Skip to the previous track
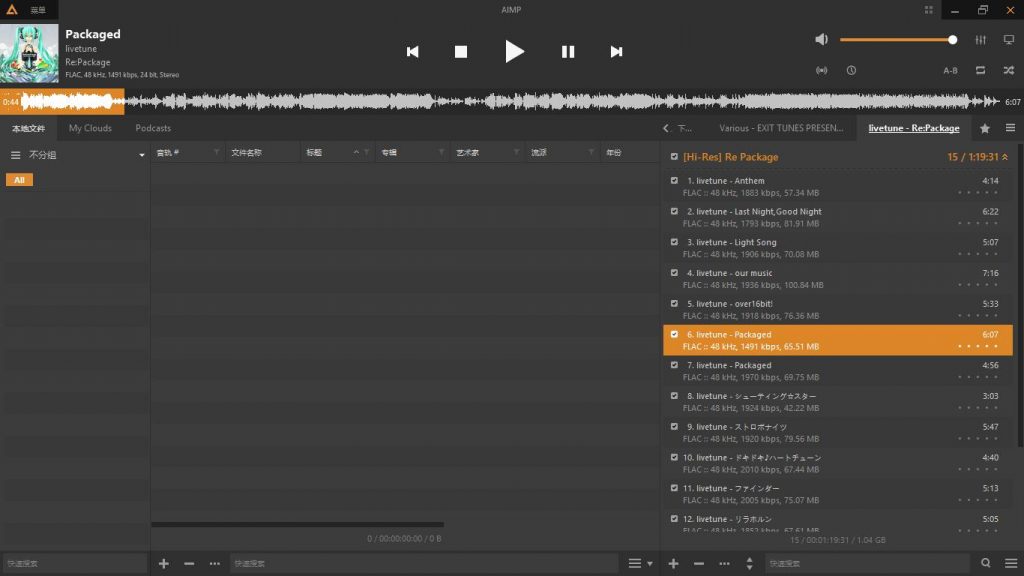This screenshot has width=1024, height=576. click(413, 52)
